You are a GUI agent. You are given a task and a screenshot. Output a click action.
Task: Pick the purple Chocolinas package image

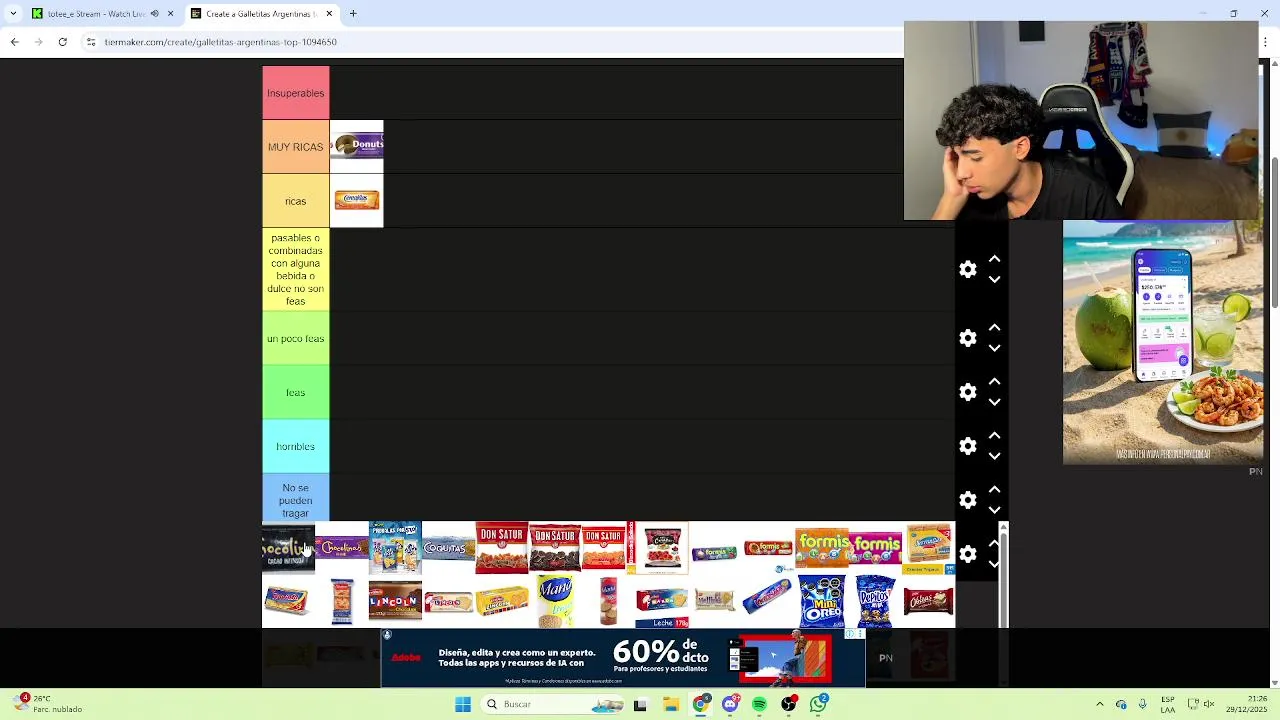[342, 548]
